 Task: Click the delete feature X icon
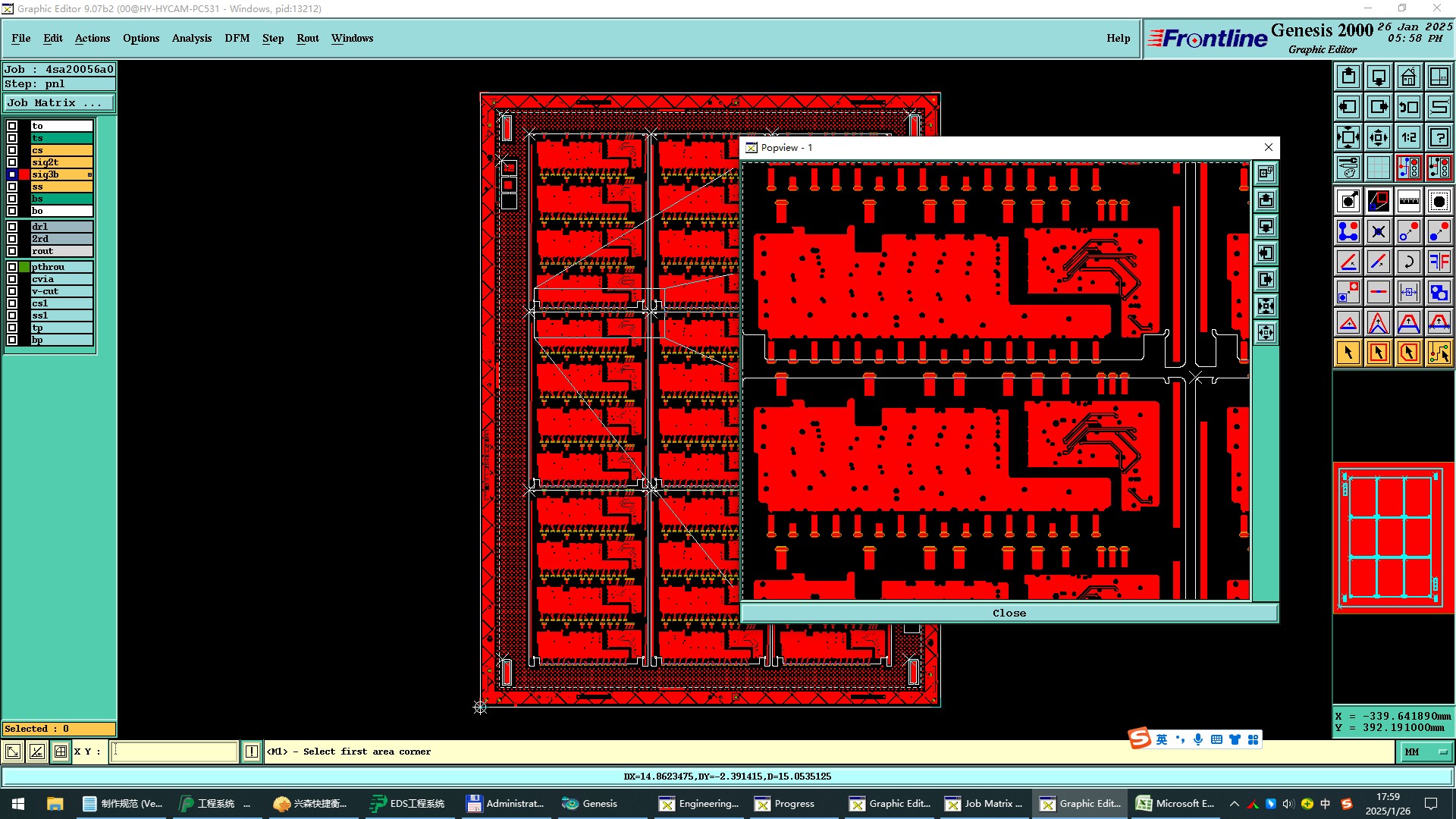(1378, 231)
